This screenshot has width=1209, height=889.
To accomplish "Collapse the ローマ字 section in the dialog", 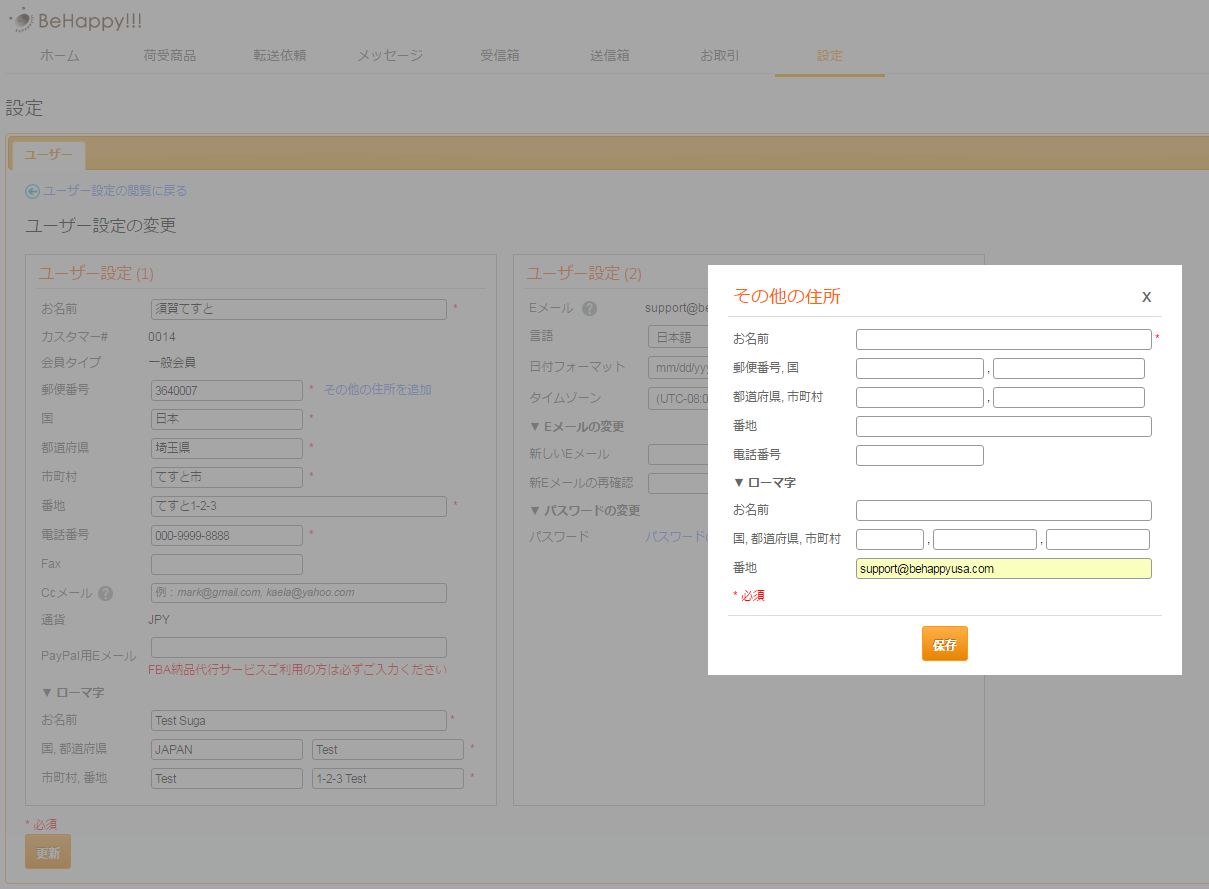I will (764, 483).
